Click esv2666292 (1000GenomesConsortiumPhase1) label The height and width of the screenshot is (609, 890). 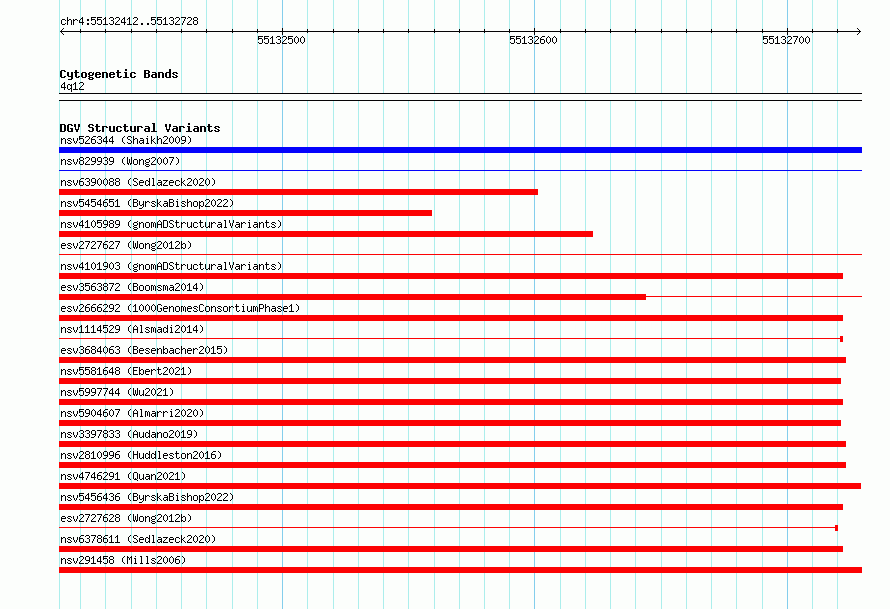coord(180,308)
